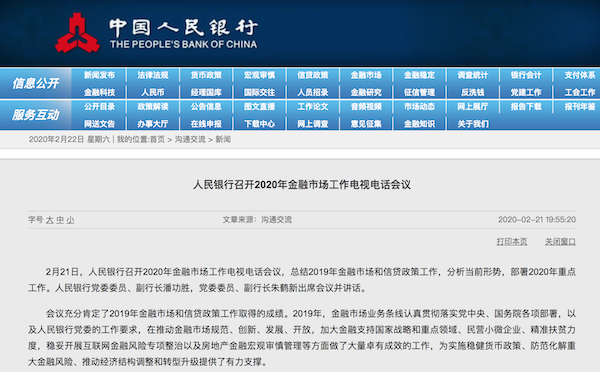This screenshot has height=372, width=600.
Task: Open 下载中心 navigation link
Action: [x=259, y=124]
